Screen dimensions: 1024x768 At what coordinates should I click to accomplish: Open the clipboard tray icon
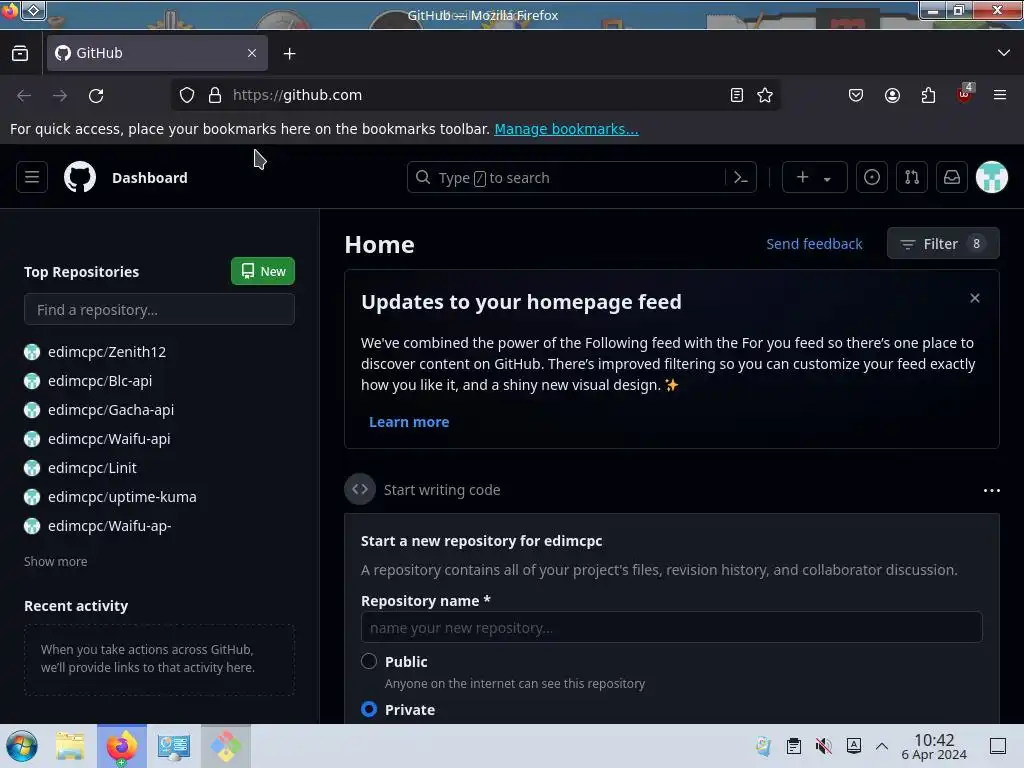point(793,746)
